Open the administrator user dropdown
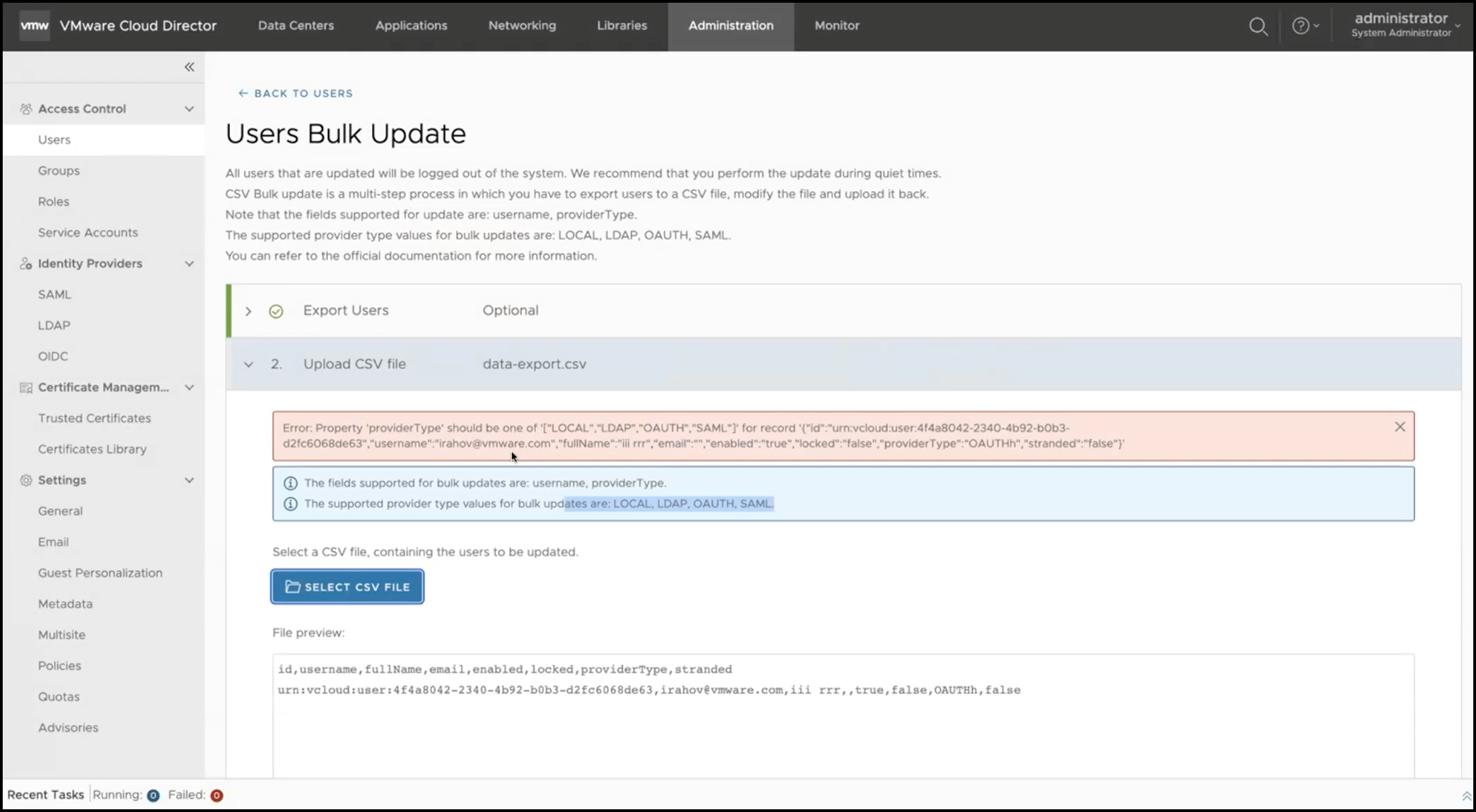 coord(1405,25)
